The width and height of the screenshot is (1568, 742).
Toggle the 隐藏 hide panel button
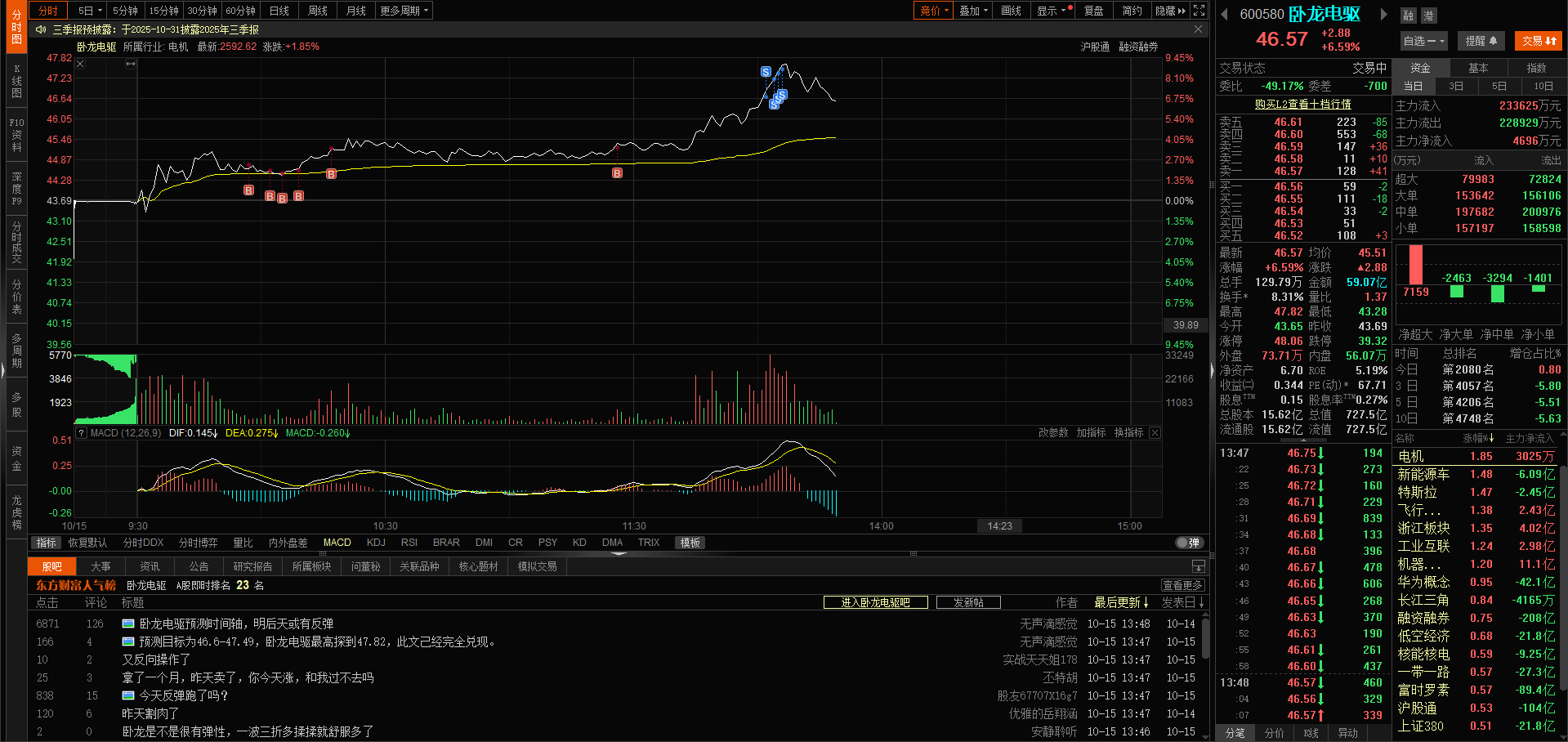tap(1170, 11)
